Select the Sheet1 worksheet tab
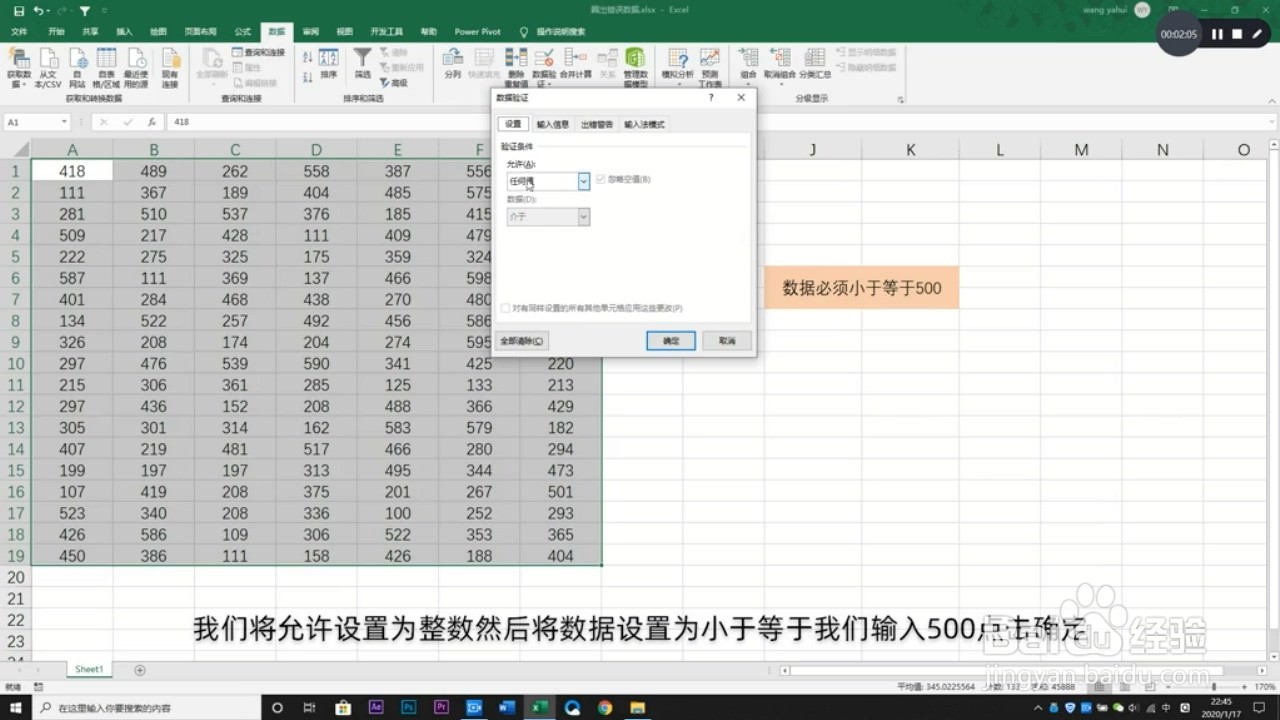The height and width of the screenshot is (720, 1280). 89,669
